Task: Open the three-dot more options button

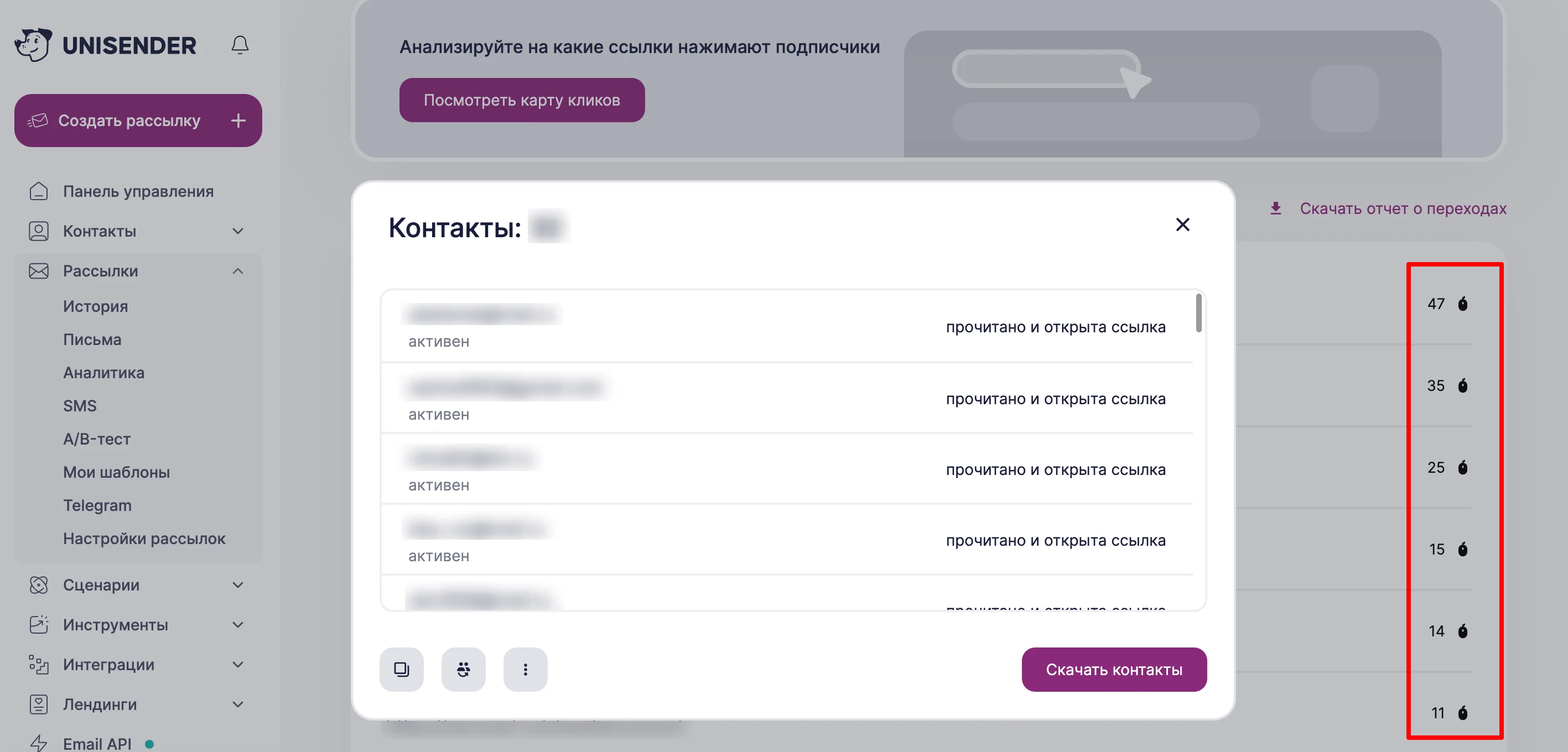Action: click(525, 669)
